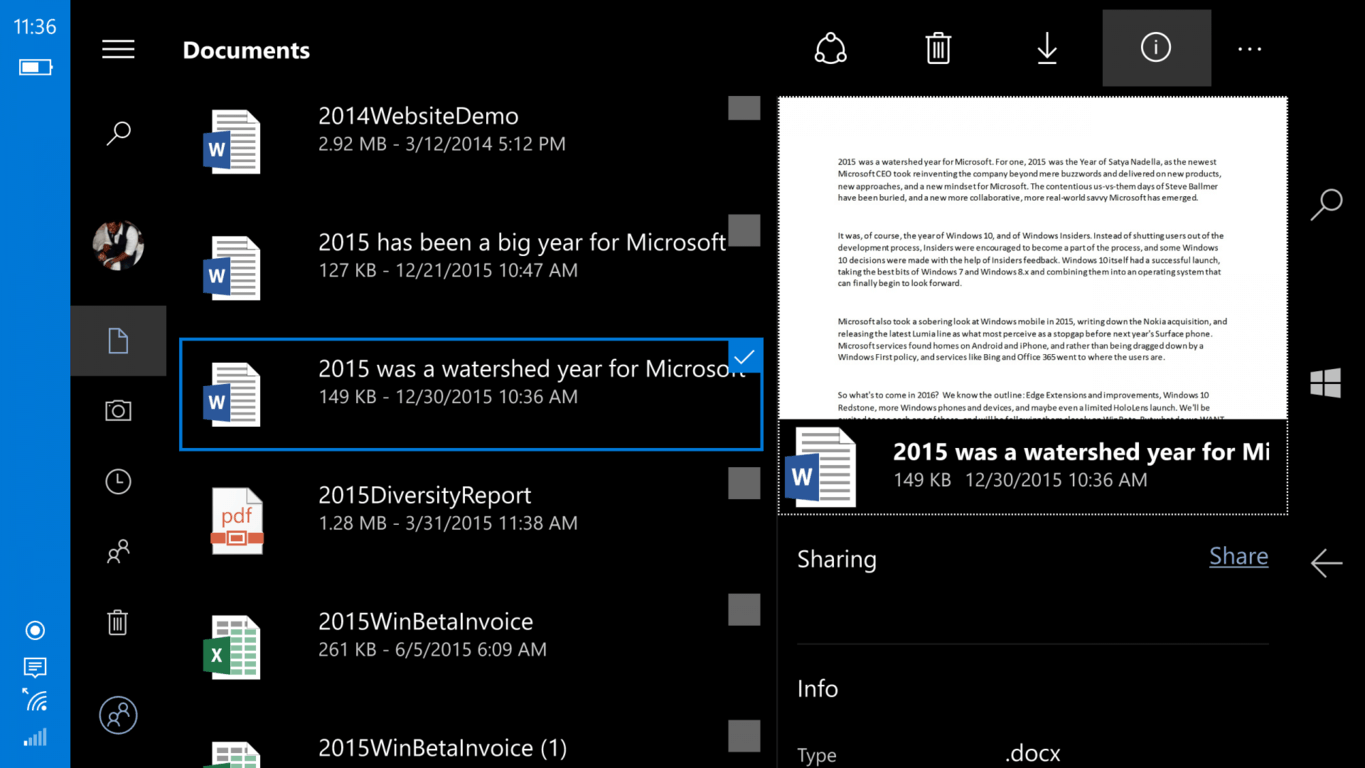Click the Sharing section heading
This screenshot has width=1365, height=768.
(x=837, y=560)
